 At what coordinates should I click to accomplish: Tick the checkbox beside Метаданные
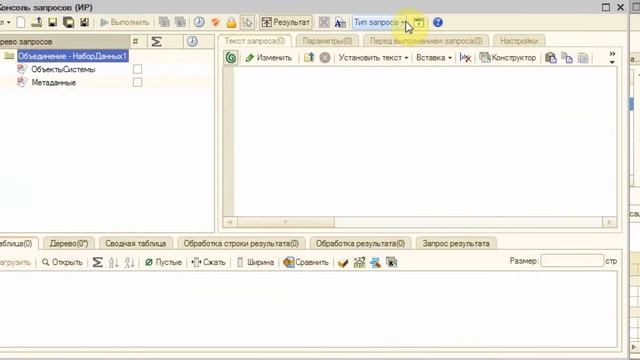(x=138, y=82)
